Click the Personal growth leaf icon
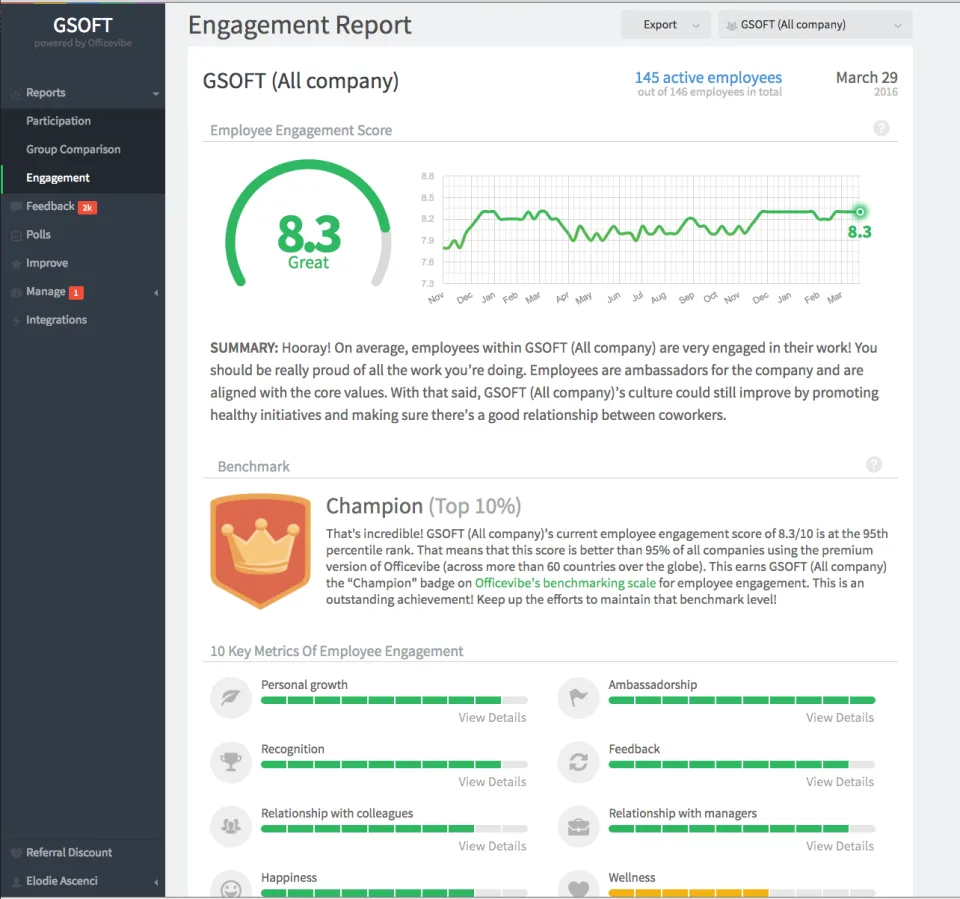 coord(231,697)
